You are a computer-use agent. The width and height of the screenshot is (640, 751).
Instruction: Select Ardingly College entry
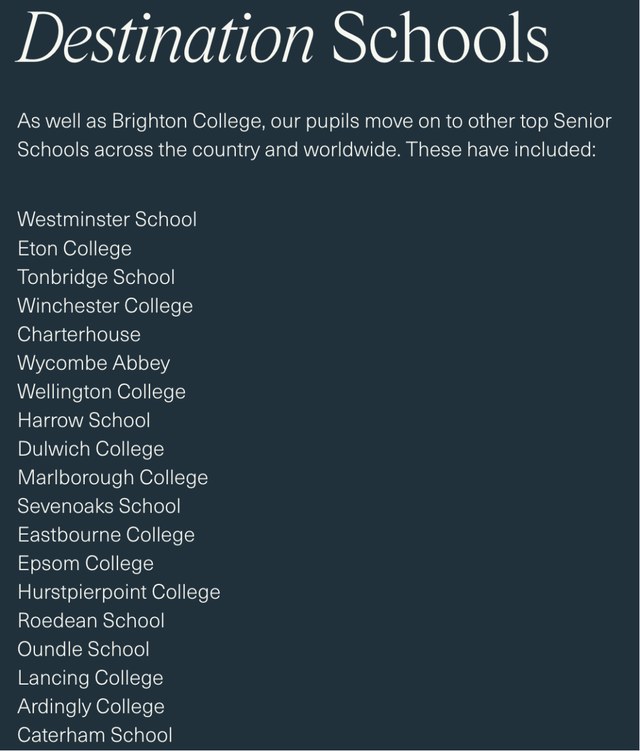pyautogui.click(x=91, y=706)
